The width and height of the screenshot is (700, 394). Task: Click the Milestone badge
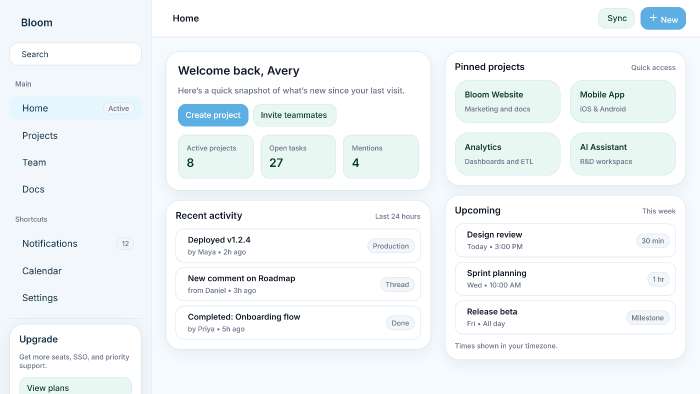[648, 318]
